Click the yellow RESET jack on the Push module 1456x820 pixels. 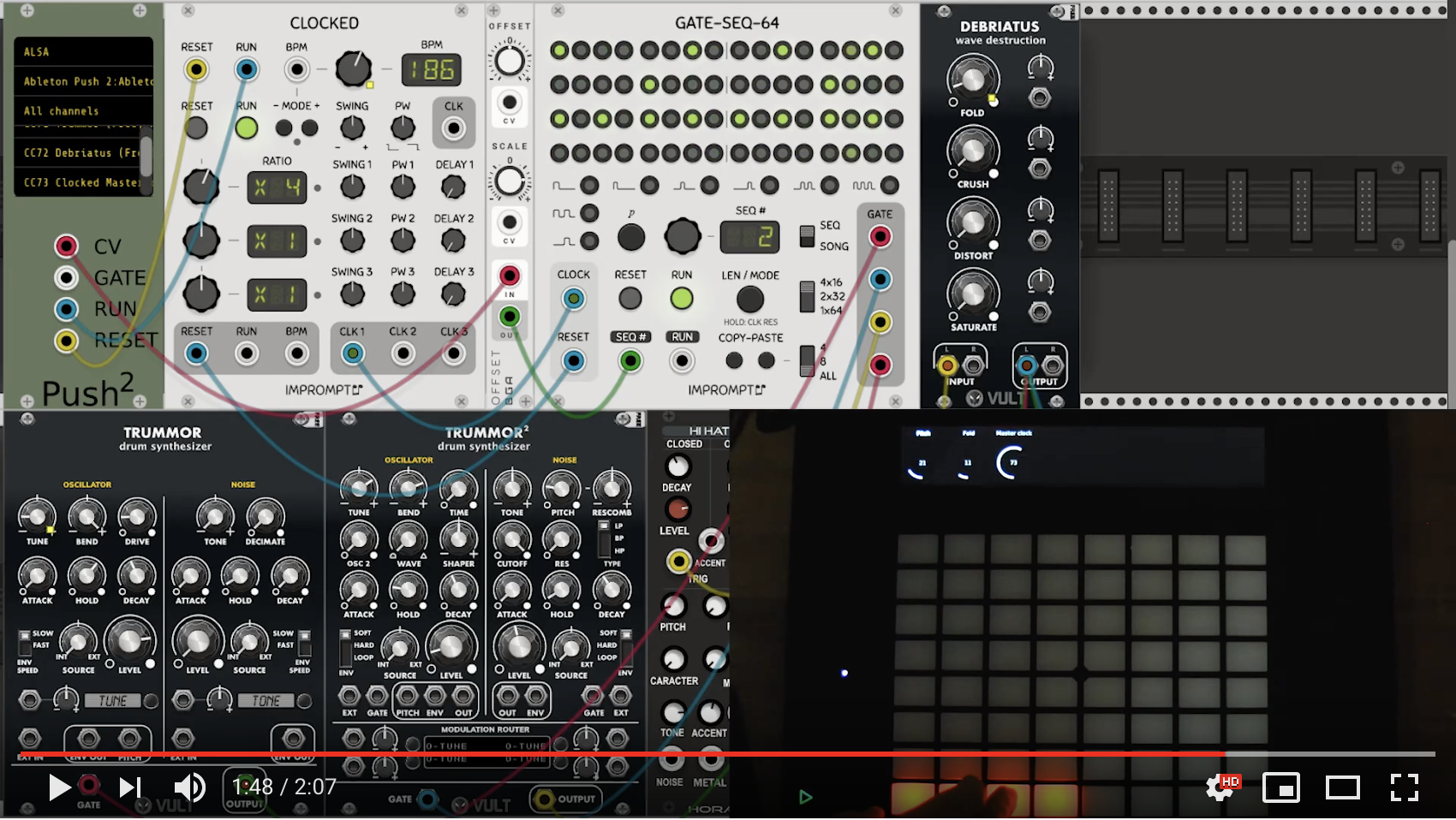tap(66, 341)
